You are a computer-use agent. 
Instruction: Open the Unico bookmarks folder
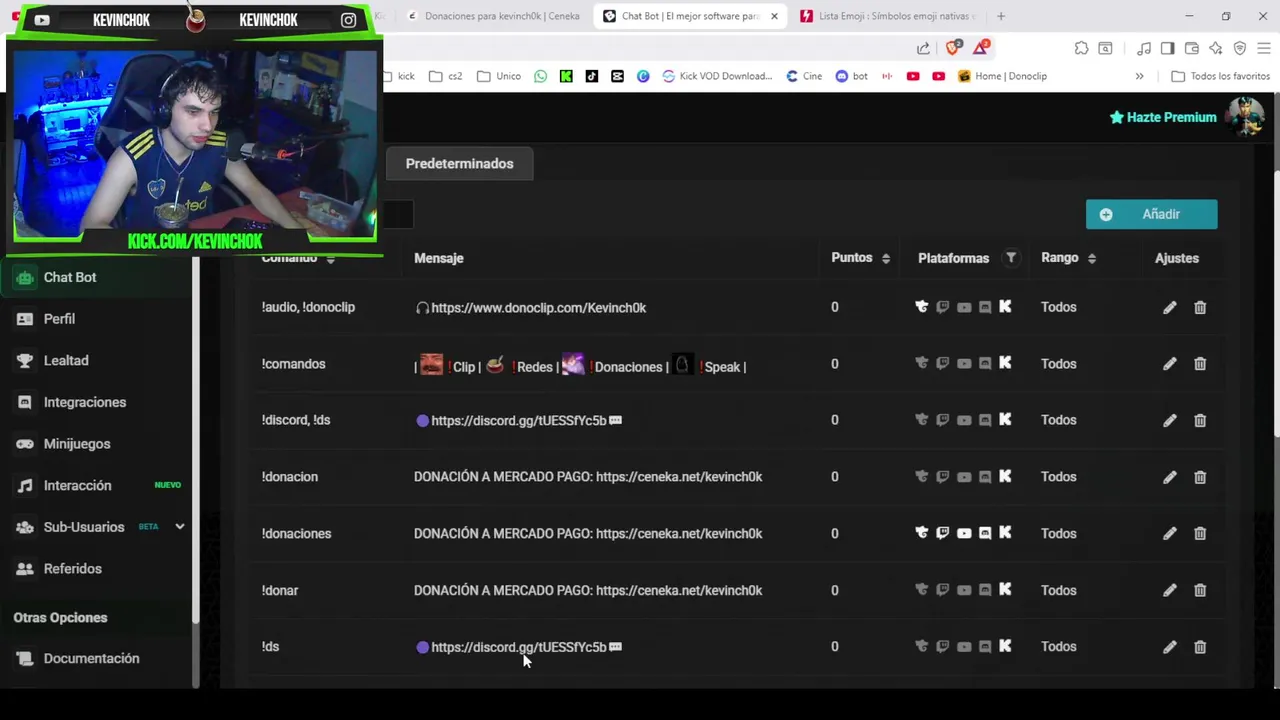pyautogui.click(x=499, y=76)
